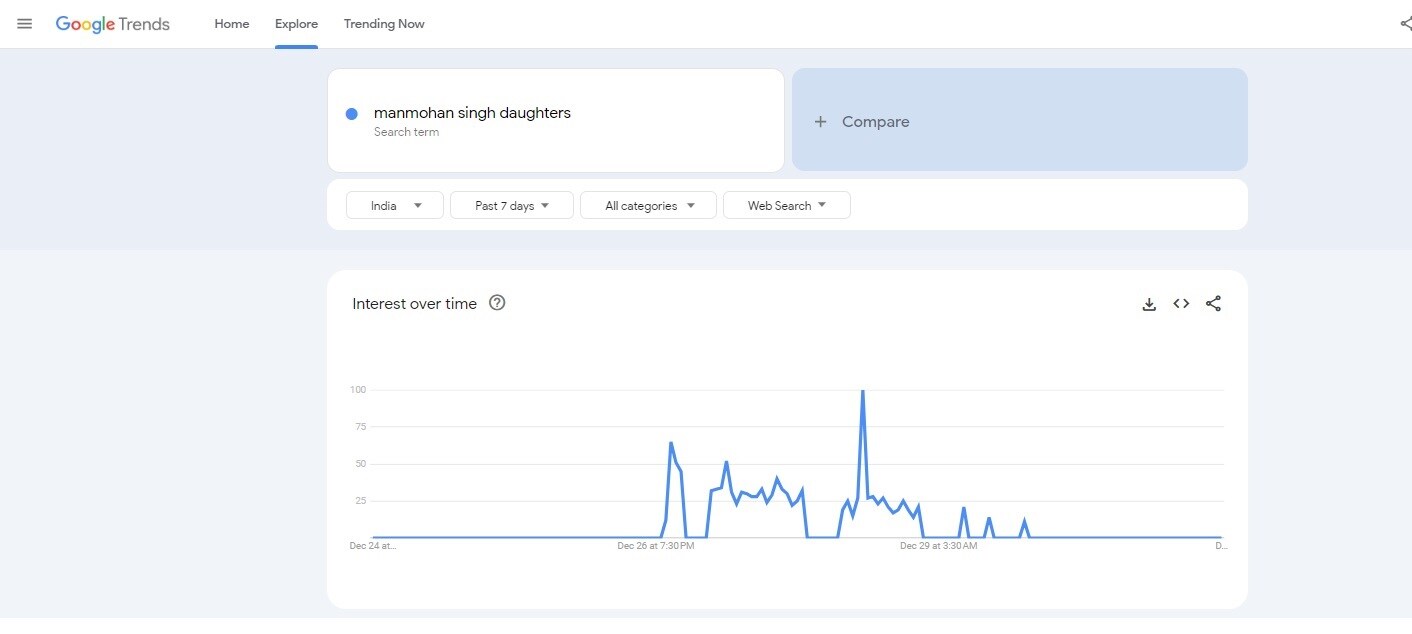Switch to the Trending Now tab
This screenshot has height=634, width=1412.
(384, 24)
